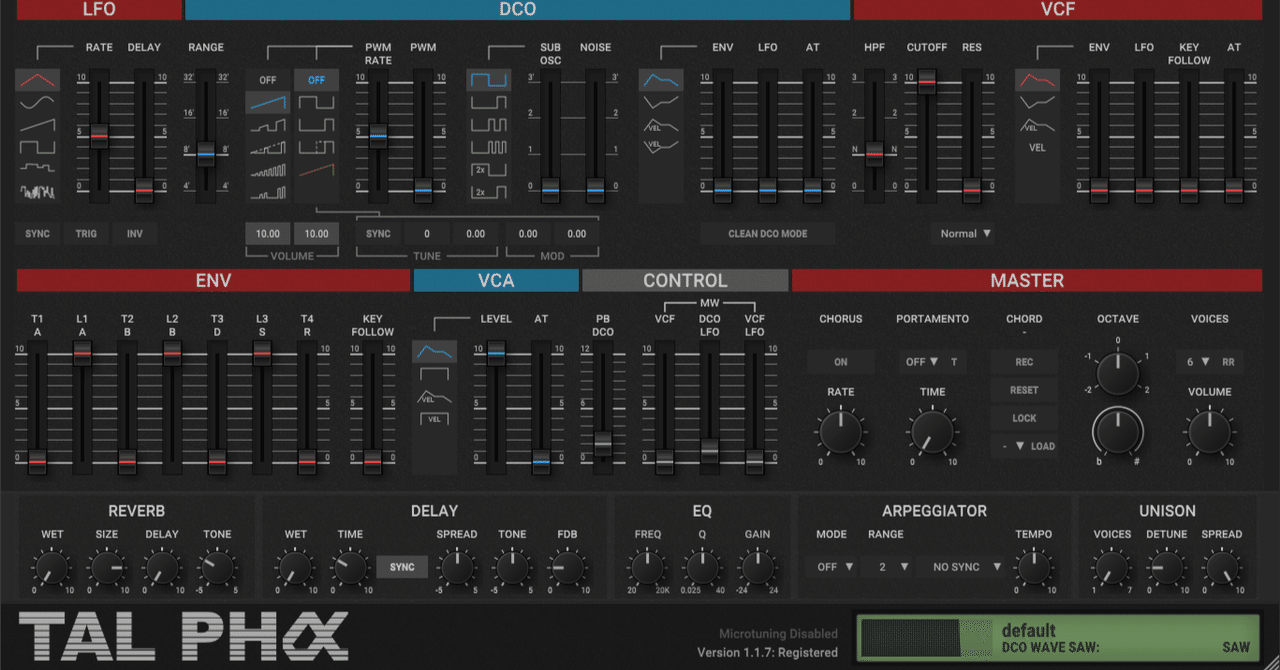Click the master VOLUME knob

pyautogui.click(x=1209, y=432)
